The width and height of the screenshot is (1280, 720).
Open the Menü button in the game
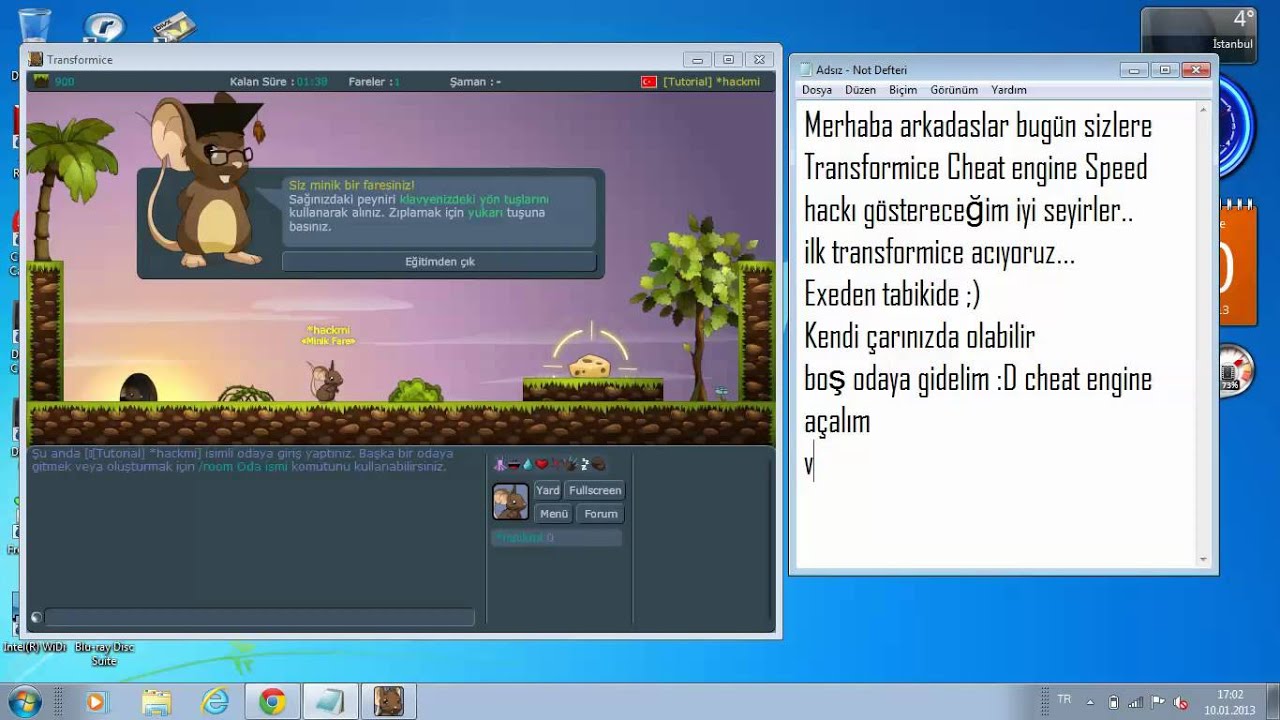(553, 514)
